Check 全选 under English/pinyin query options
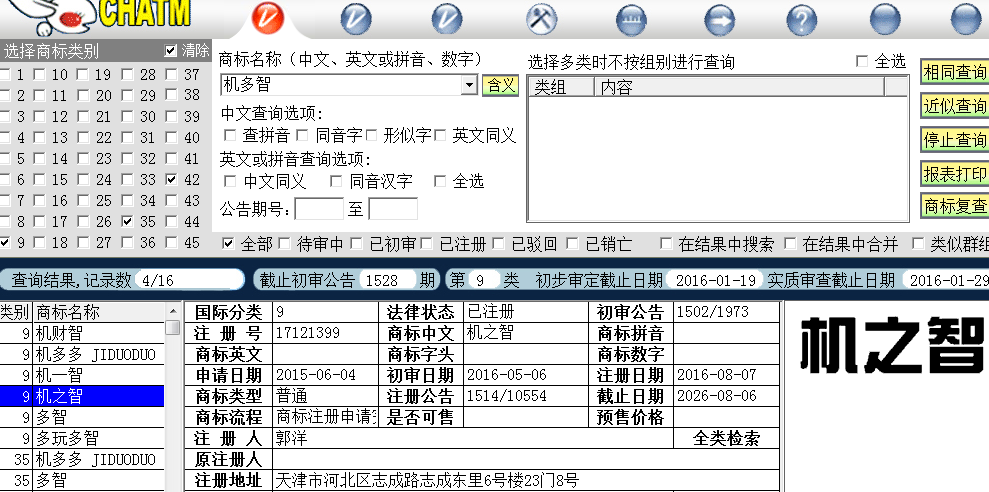 [x=440, y=182]
